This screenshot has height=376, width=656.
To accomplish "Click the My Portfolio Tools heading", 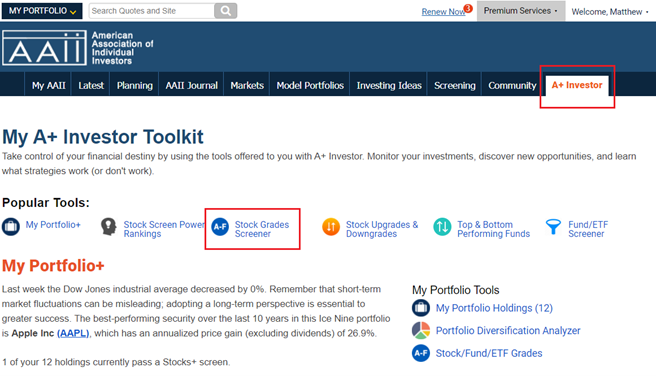I will pos(456,290).
